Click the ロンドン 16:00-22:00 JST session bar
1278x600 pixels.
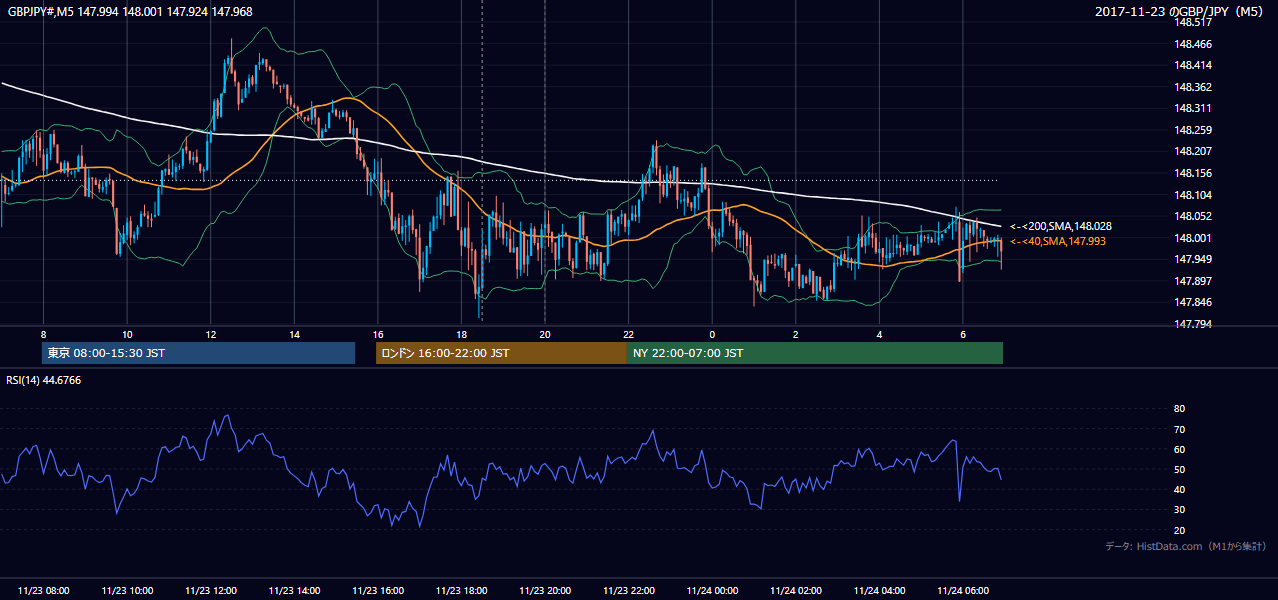501,353
